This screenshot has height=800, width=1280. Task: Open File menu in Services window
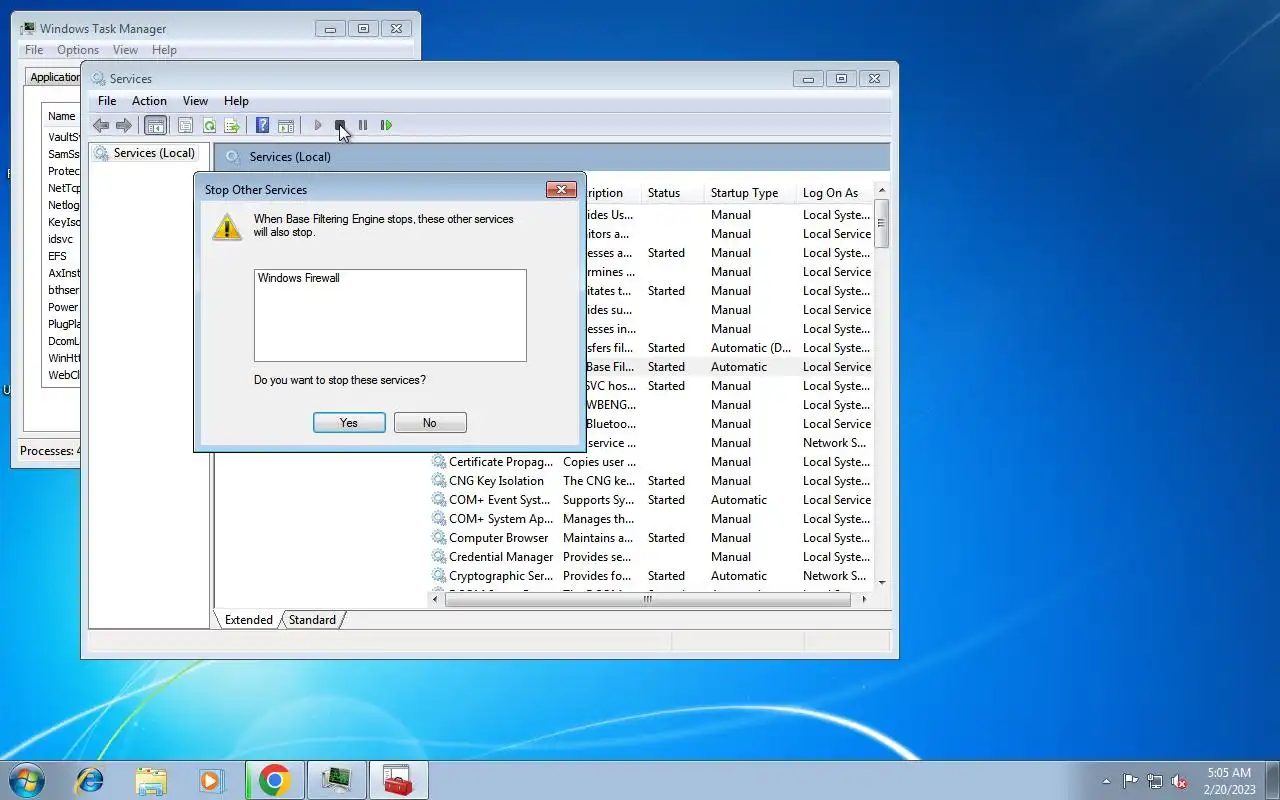click(107, 101)
